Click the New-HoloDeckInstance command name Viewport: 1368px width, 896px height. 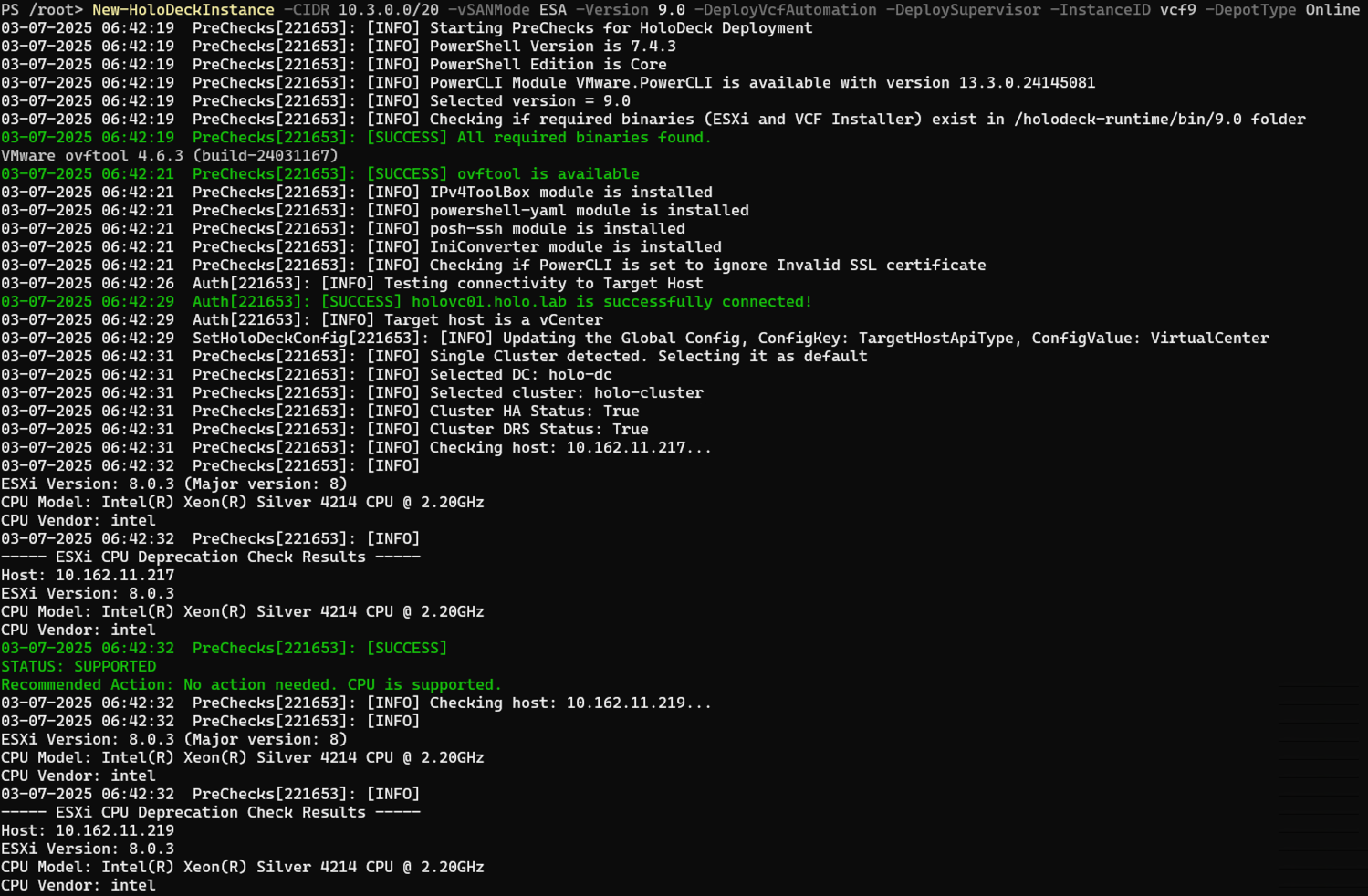tap(183, 10)
